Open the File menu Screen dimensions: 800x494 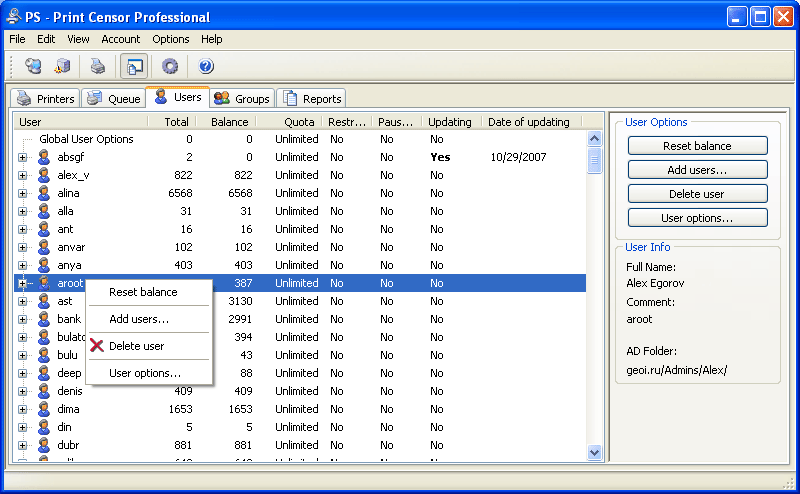tap(17, 39)
